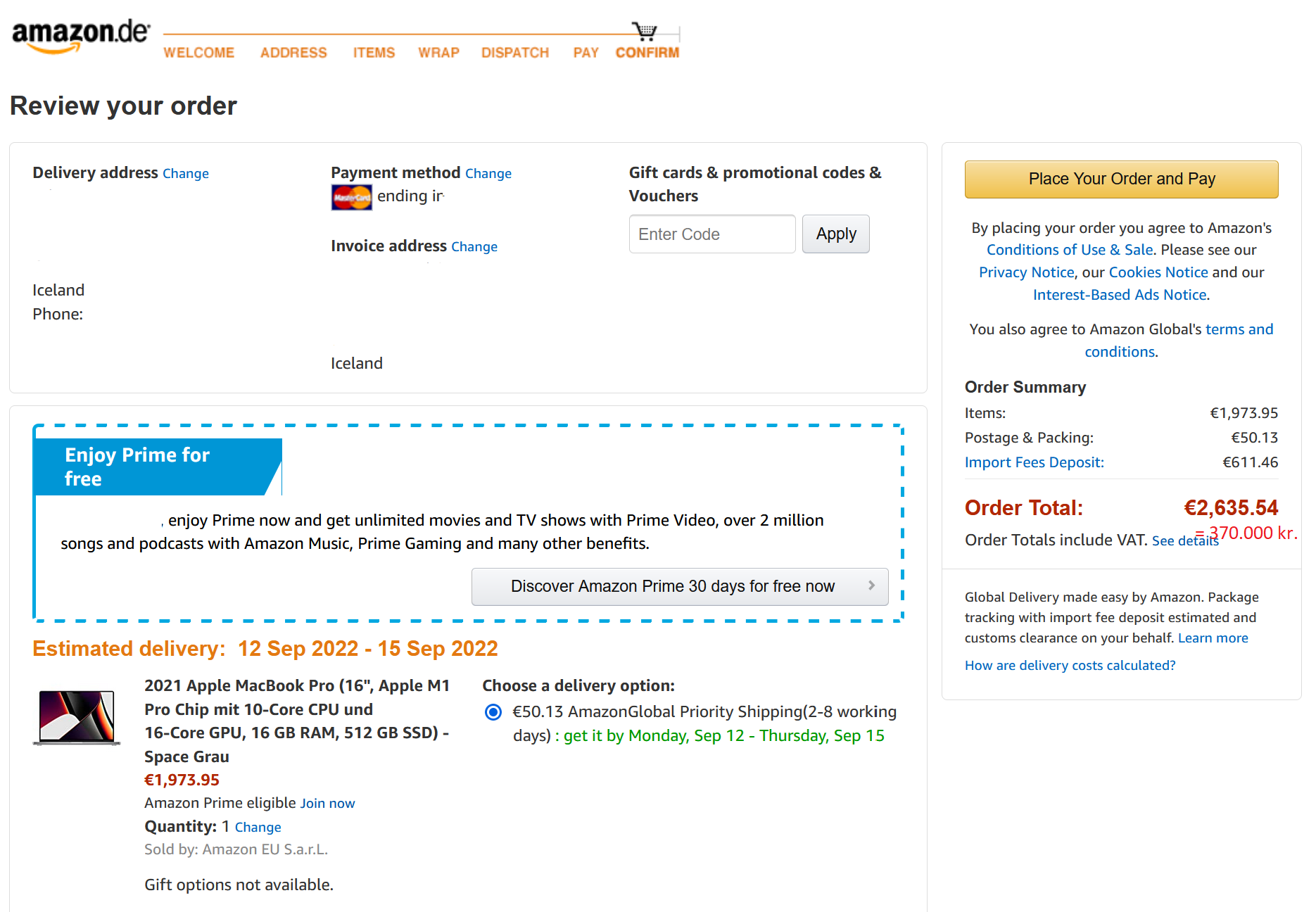Screen dimensions: 1316x912
Task: Open See details next to VAT note
Action: pyautogui.click(x=1185, y=540)
